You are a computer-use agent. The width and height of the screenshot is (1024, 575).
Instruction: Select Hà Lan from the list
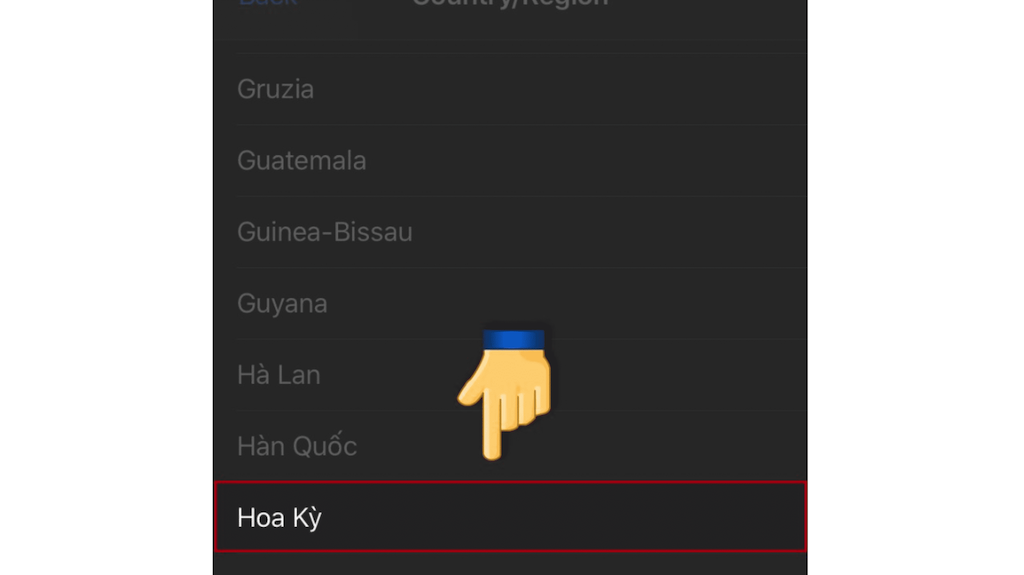click(x=511, y=375)
